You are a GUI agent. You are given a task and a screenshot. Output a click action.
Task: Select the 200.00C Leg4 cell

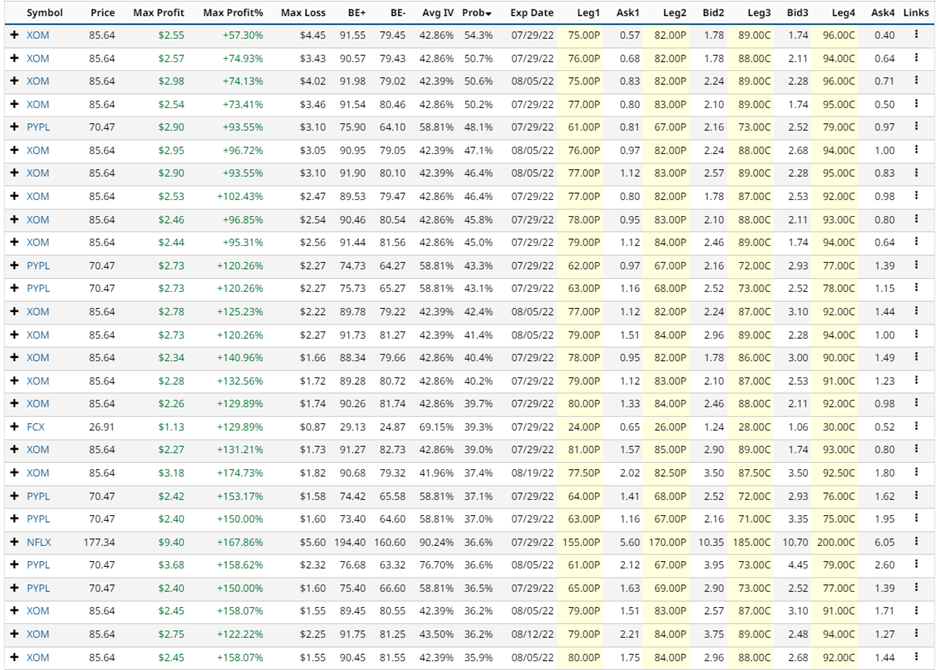836,542
